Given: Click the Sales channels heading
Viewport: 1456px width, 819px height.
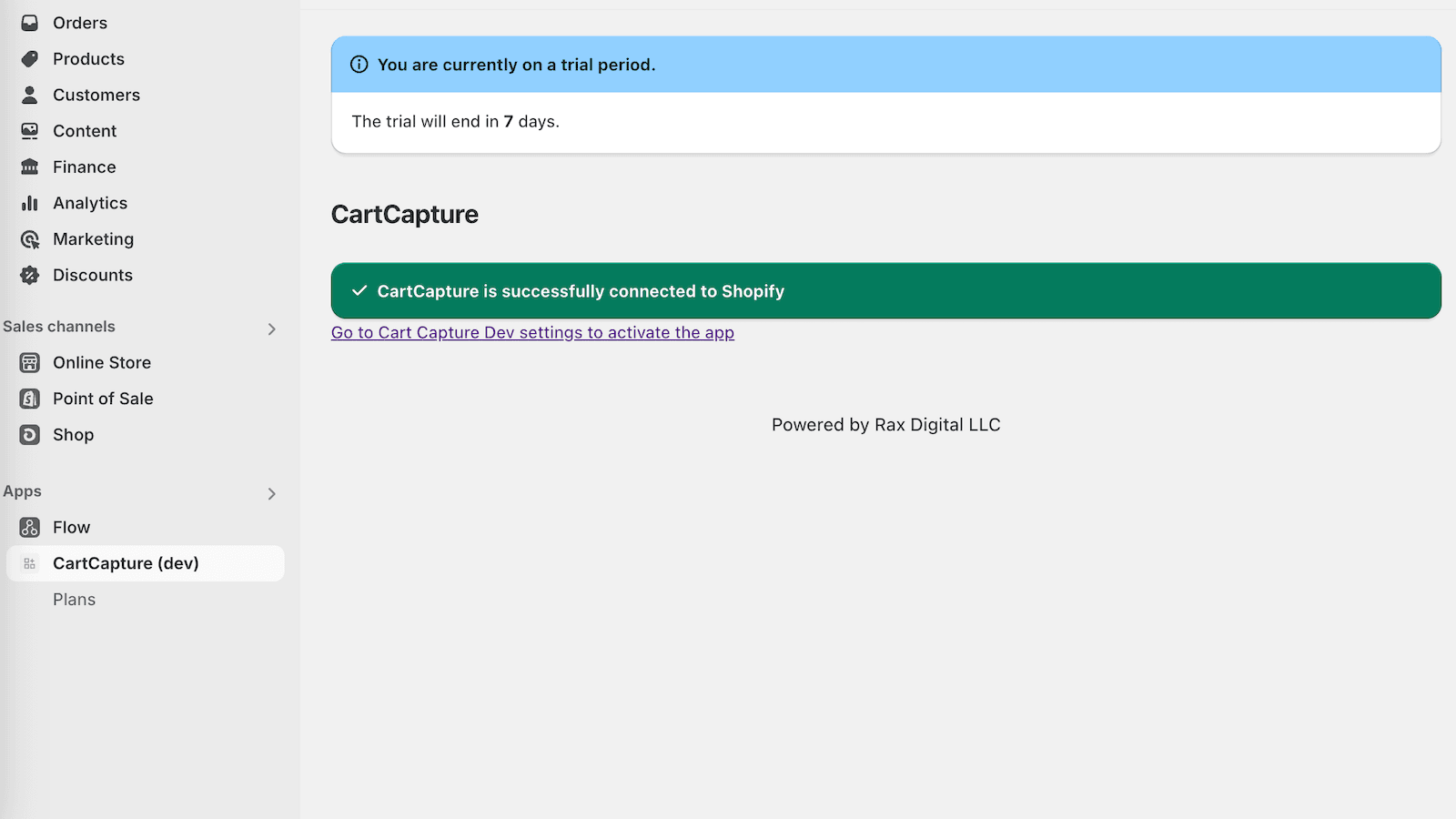Looking at the screenshot, I should tap(59, 327).
